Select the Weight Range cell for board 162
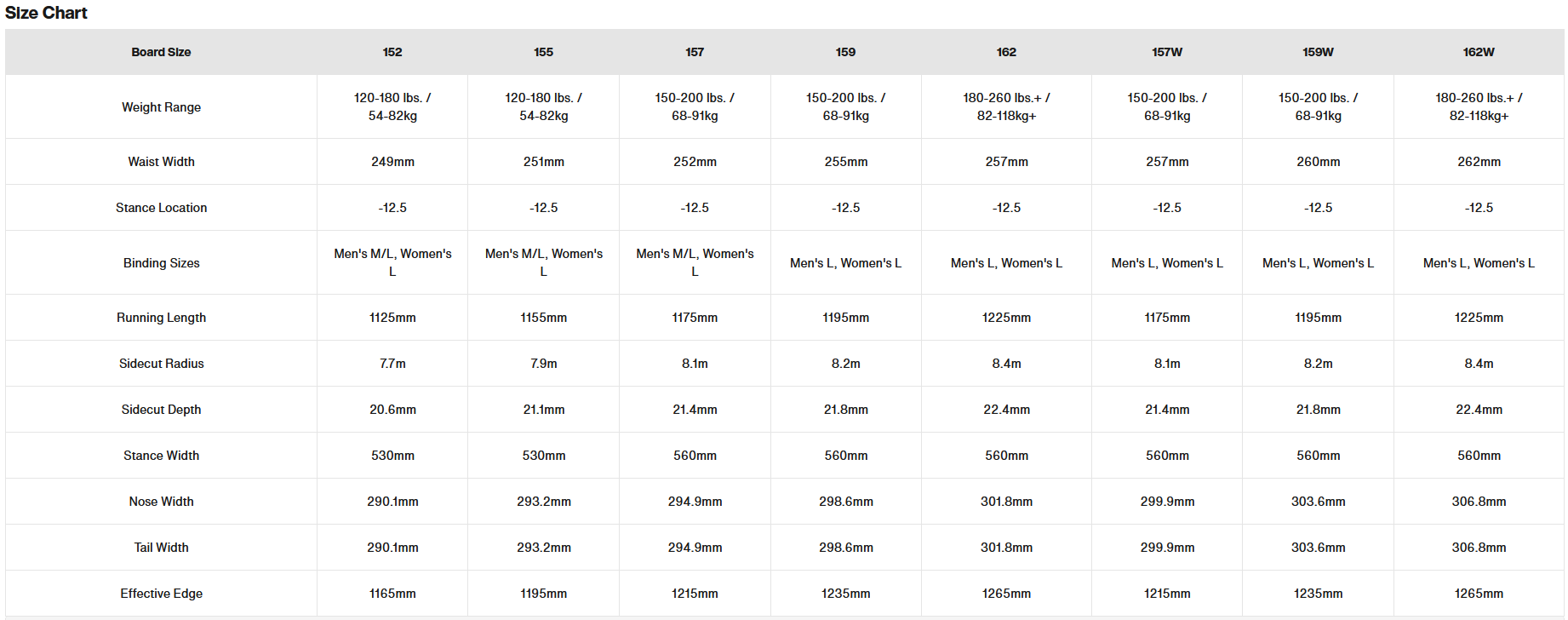This screenshot has width=1568, height=620. (1006, 107)
